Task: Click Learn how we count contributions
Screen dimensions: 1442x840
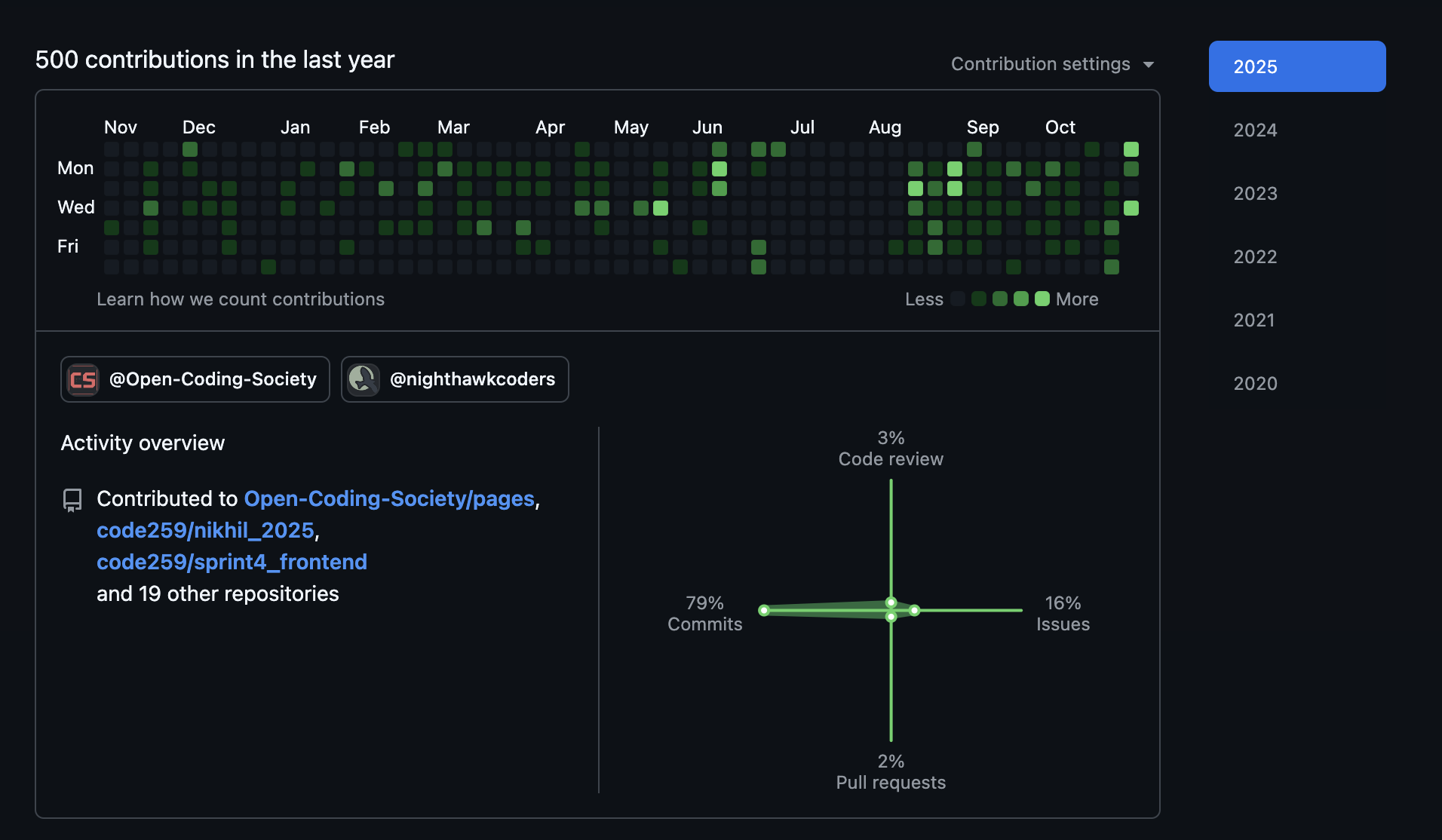Action: click(x=241, y=299)
